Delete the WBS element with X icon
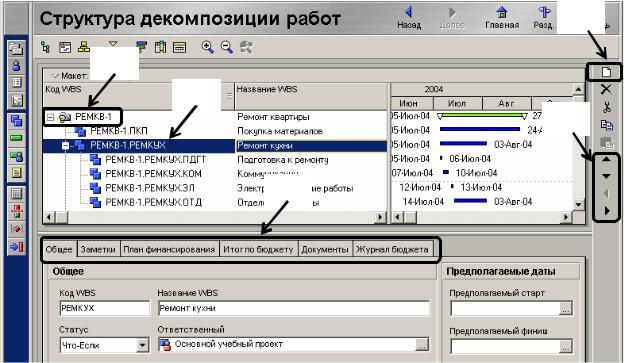The height and width of the screenshot is (363, 627). tap(606, 89)
